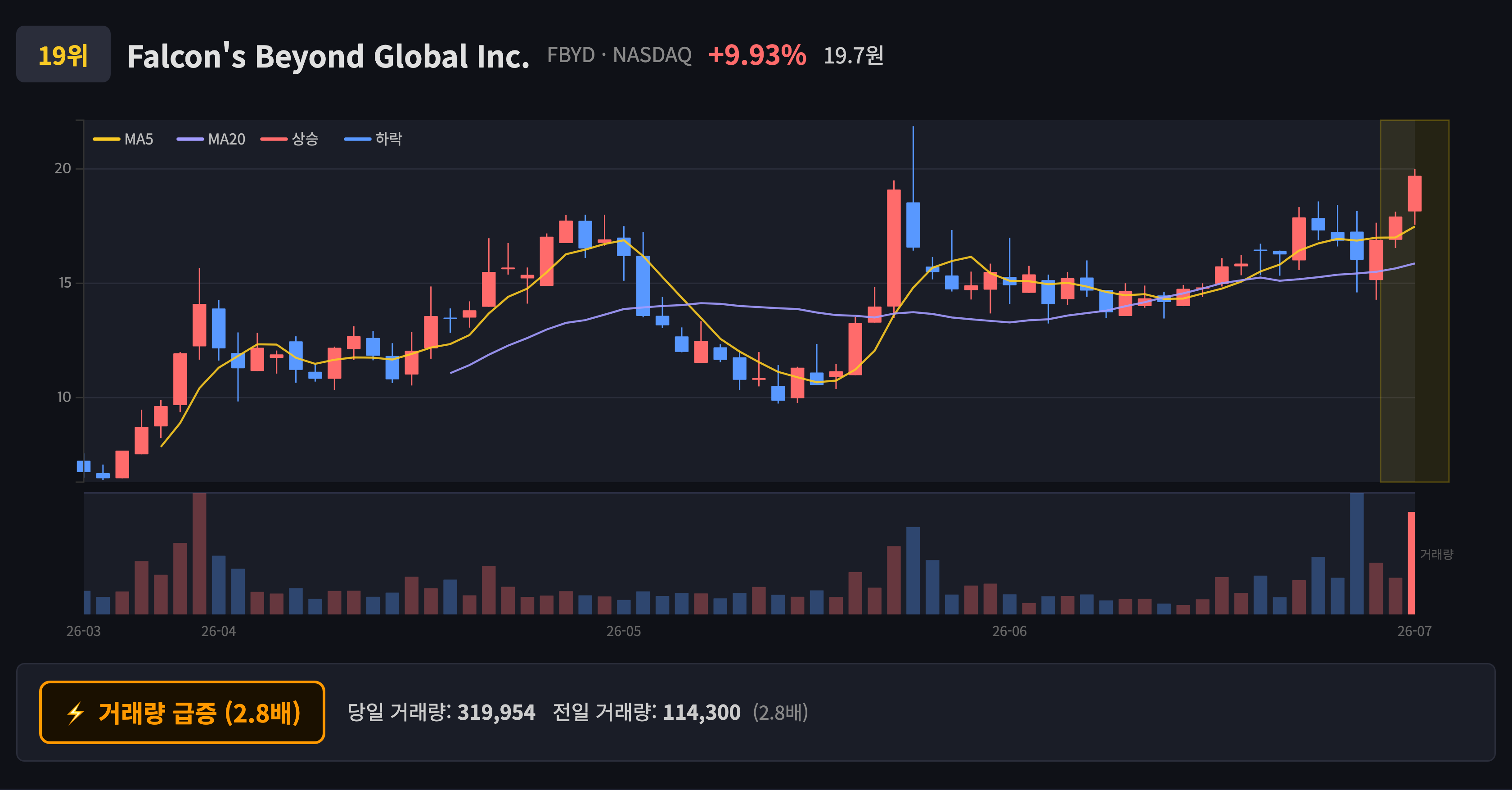The height and width of the screenshot is (790, 1512).
Task: Click the y-axis label 10
Action: pyautogui.click(x=63, y=397)
